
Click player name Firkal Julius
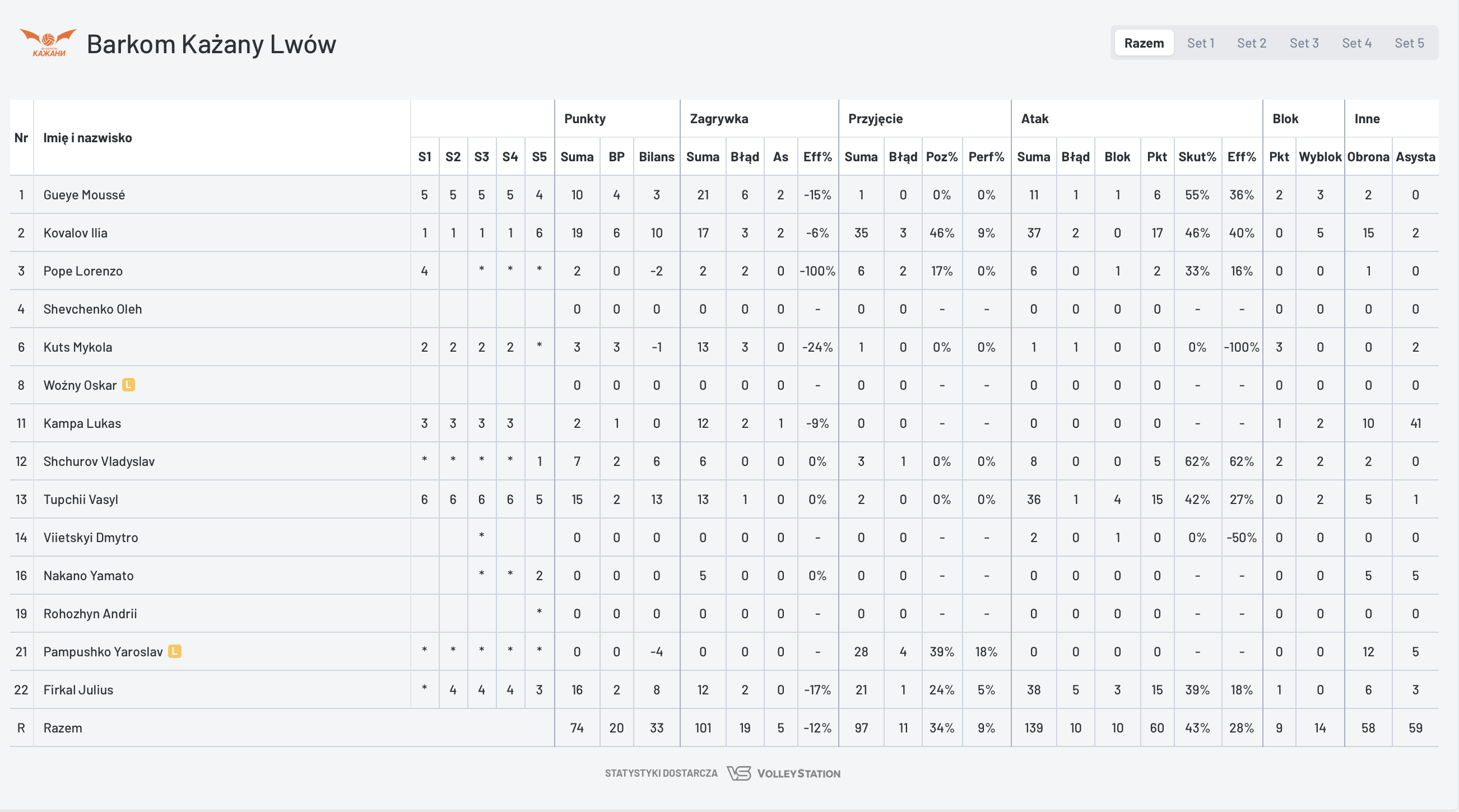78,690
